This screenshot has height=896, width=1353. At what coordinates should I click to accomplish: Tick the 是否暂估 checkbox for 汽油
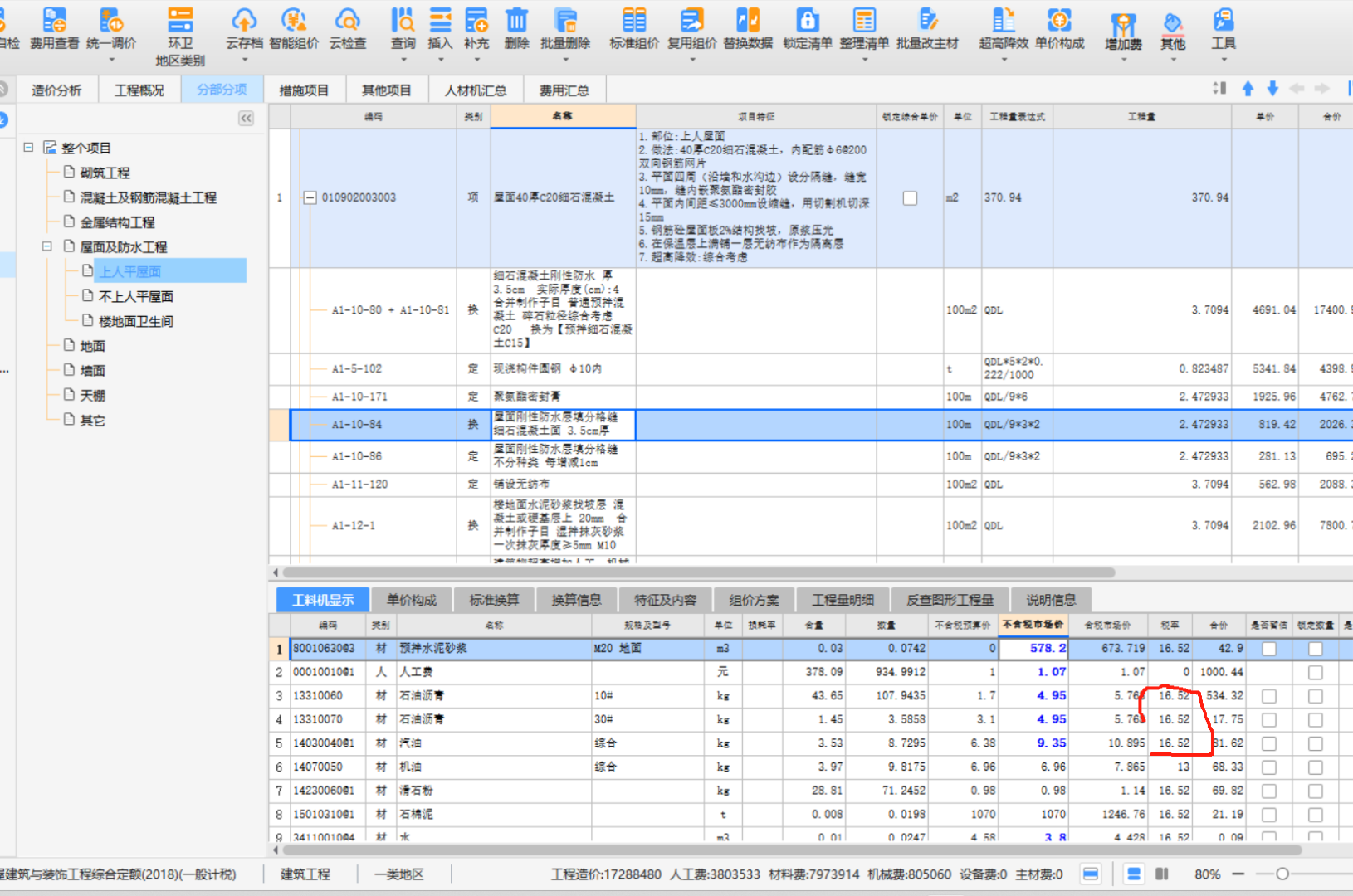1269,743
